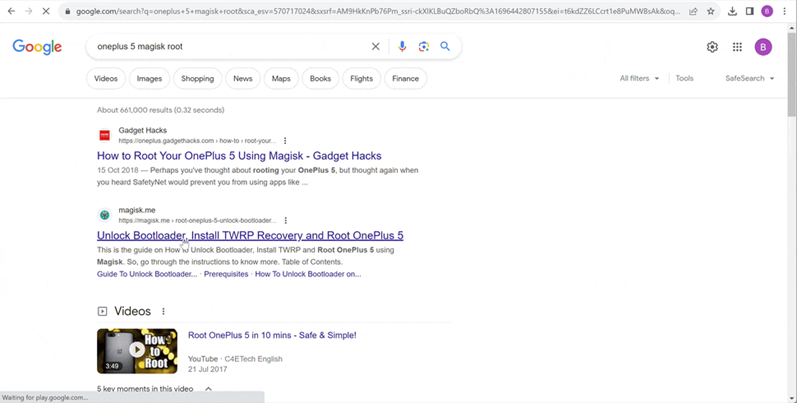Open the Google apps grid
This screenshot has width=797, height=403.
point(737,47)
